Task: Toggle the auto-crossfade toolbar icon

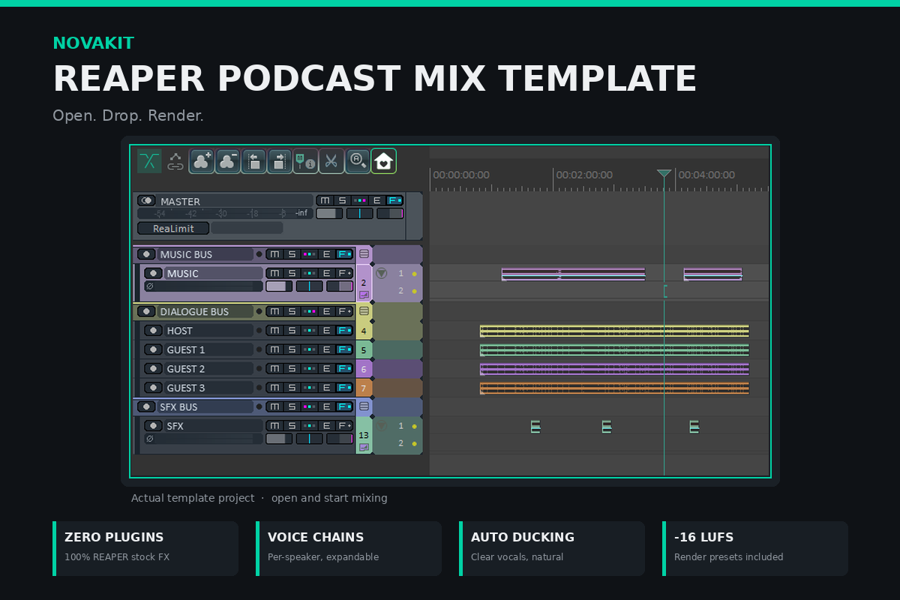Action: point(149,161)
